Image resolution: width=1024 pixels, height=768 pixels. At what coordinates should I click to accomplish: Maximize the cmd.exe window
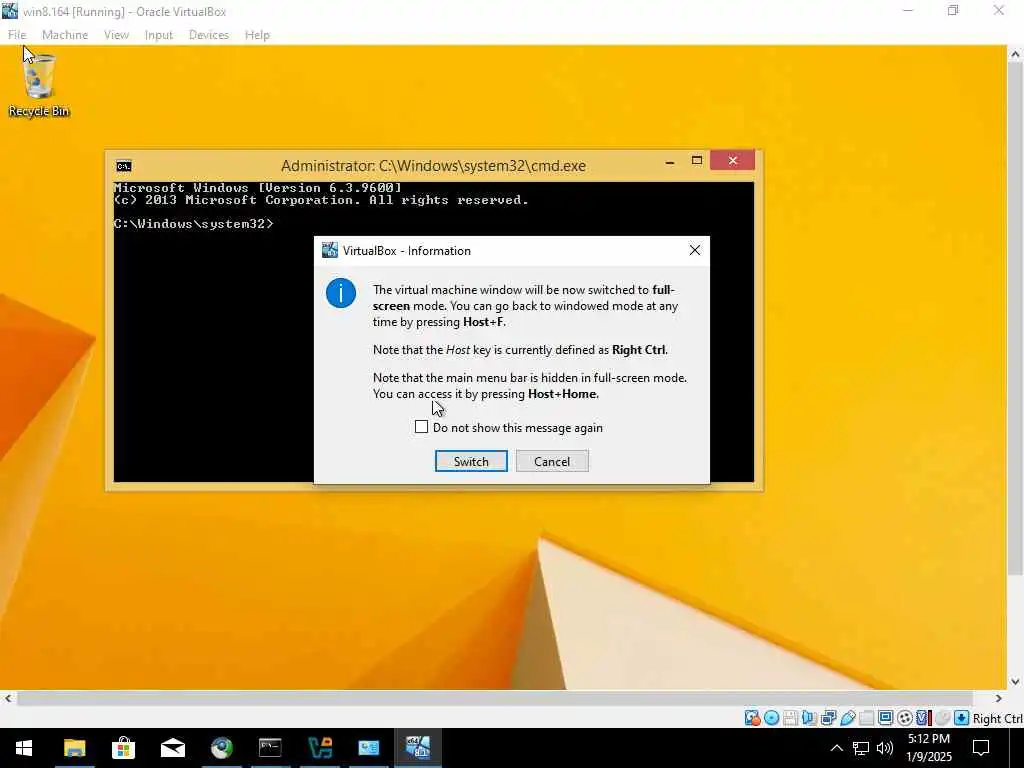click(x=697, y=161)
